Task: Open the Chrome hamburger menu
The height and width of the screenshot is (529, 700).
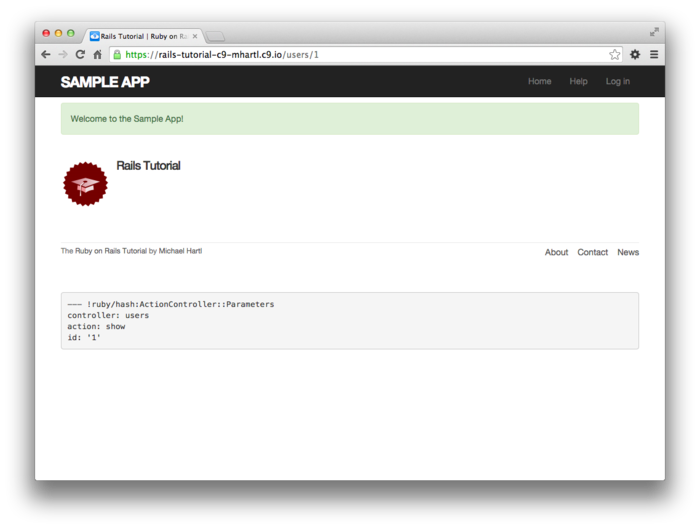Action: [654, 55]
